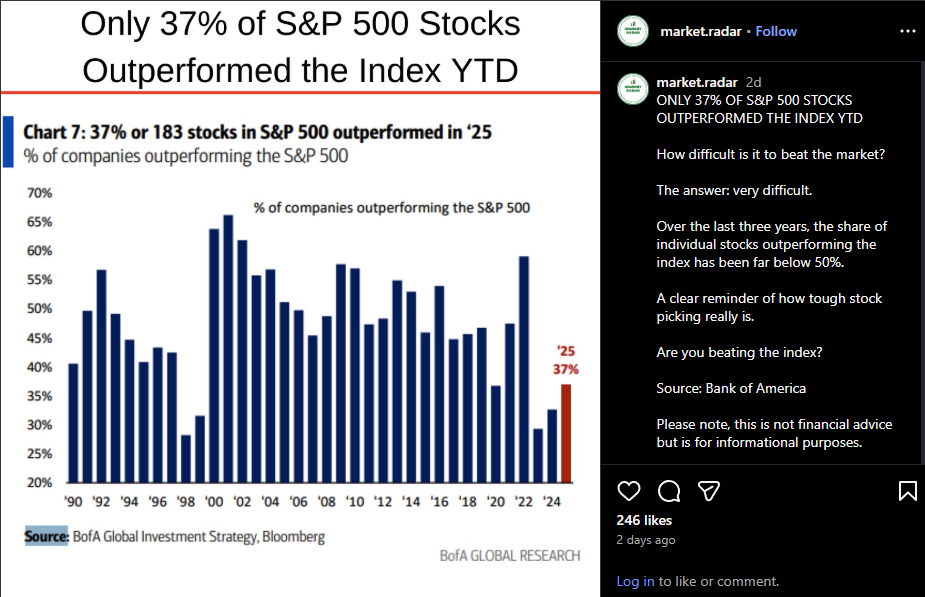Click the BofA GLOBAL RESEARCH watermark text
The height and width of the screenshot is (597, 925).
pos(509,555)
